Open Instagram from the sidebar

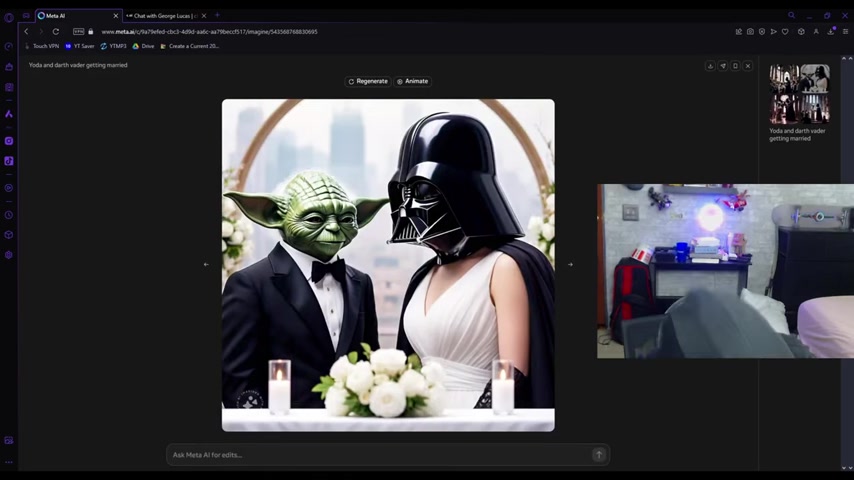9,141
